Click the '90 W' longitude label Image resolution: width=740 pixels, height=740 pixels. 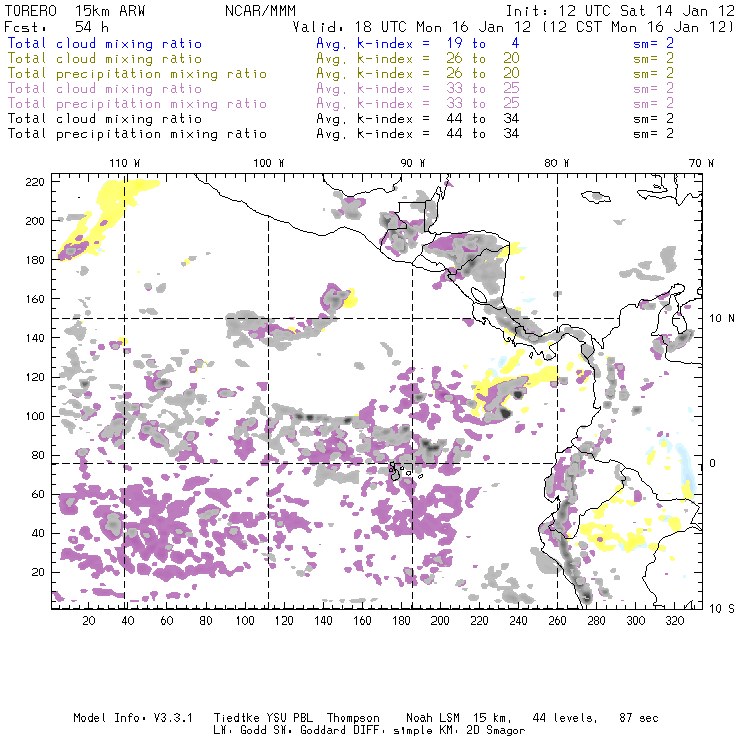pos(412,163)
